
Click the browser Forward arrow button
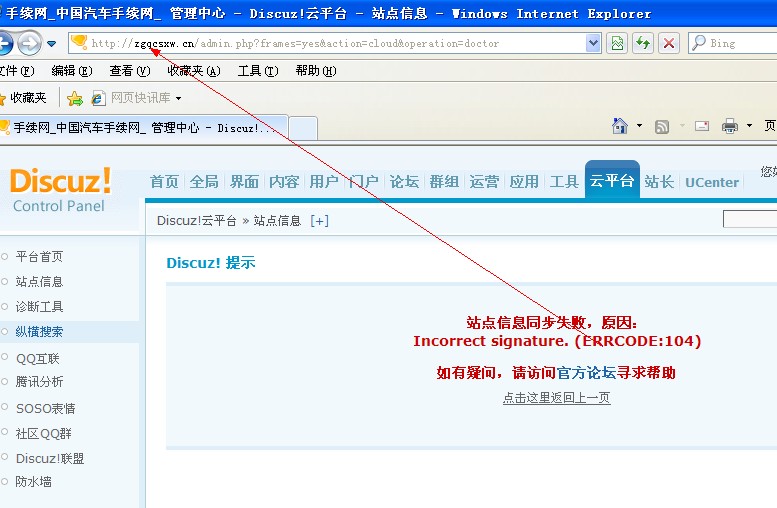(30, 44)
